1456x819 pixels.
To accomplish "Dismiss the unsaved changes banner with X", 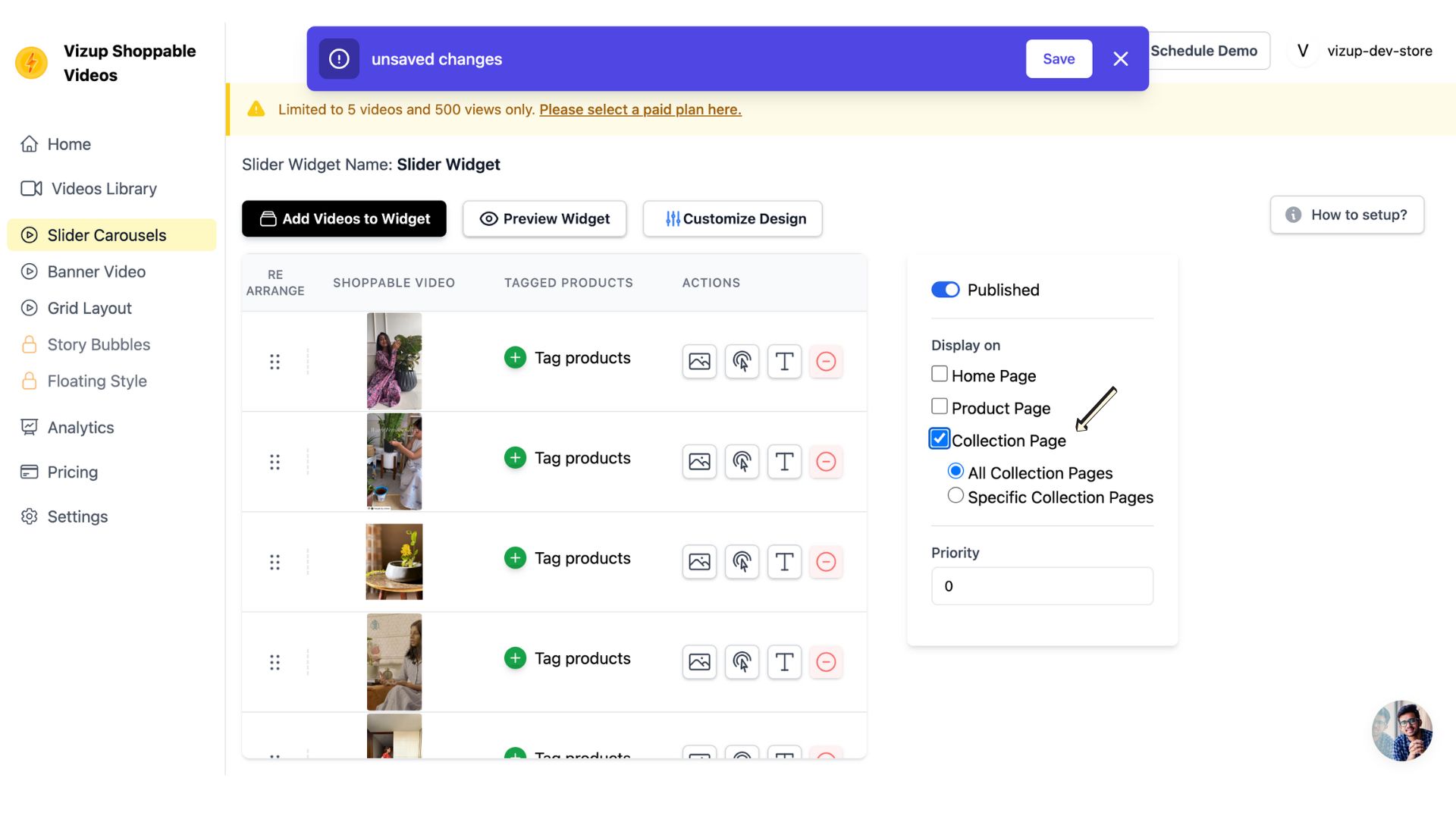I will pos(1120,59).
